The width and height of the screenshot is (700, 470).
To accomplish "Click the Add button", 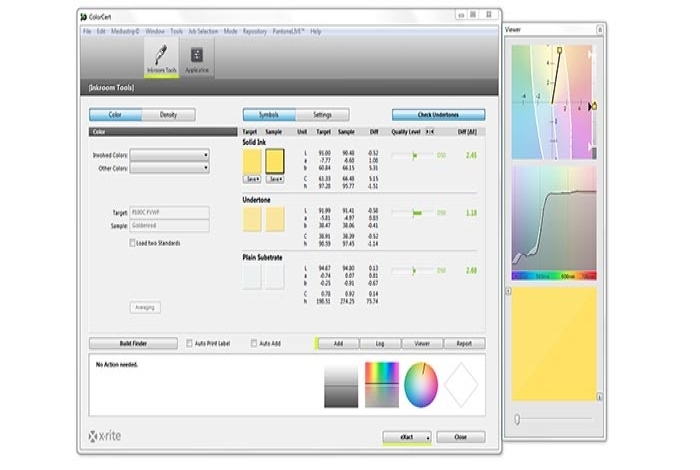I will click(x=338, y=343).
